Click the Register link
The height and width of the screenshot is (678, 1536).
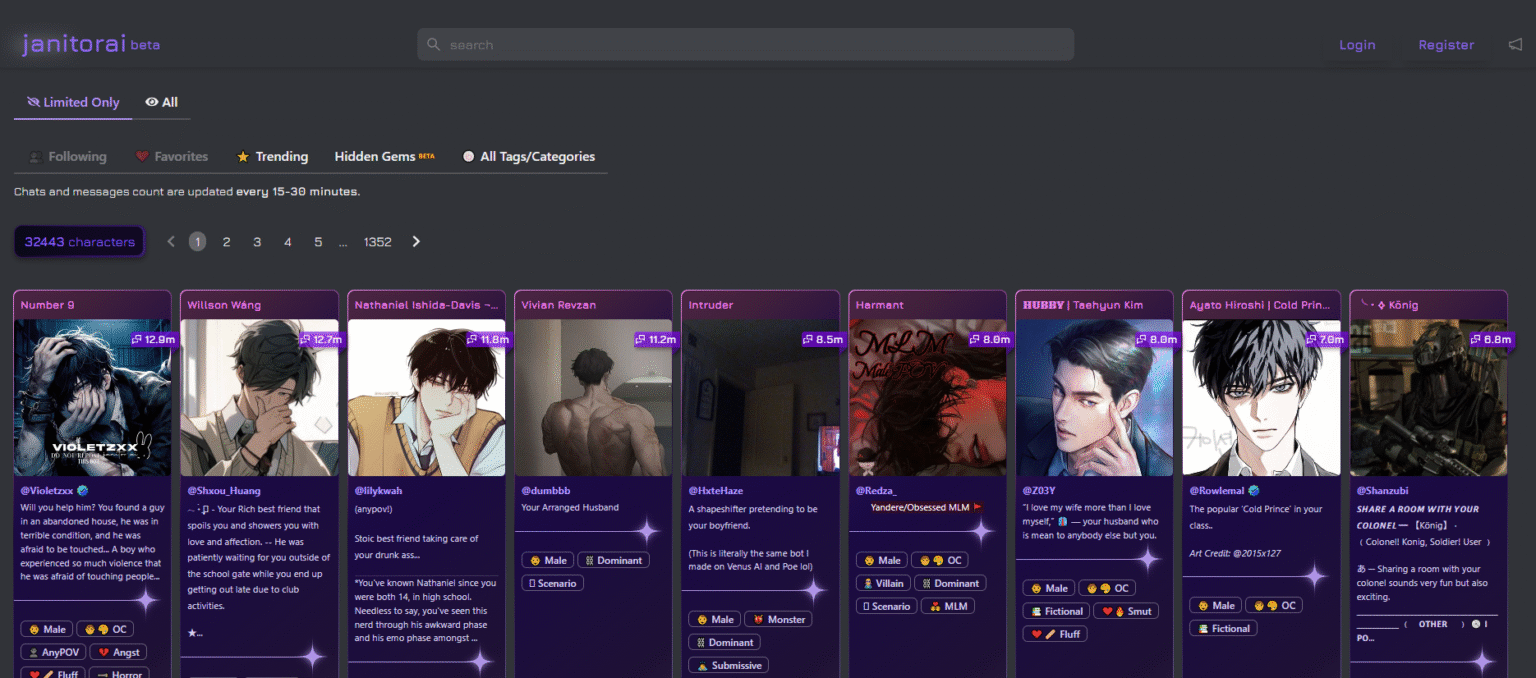(x=1446, y=45)
